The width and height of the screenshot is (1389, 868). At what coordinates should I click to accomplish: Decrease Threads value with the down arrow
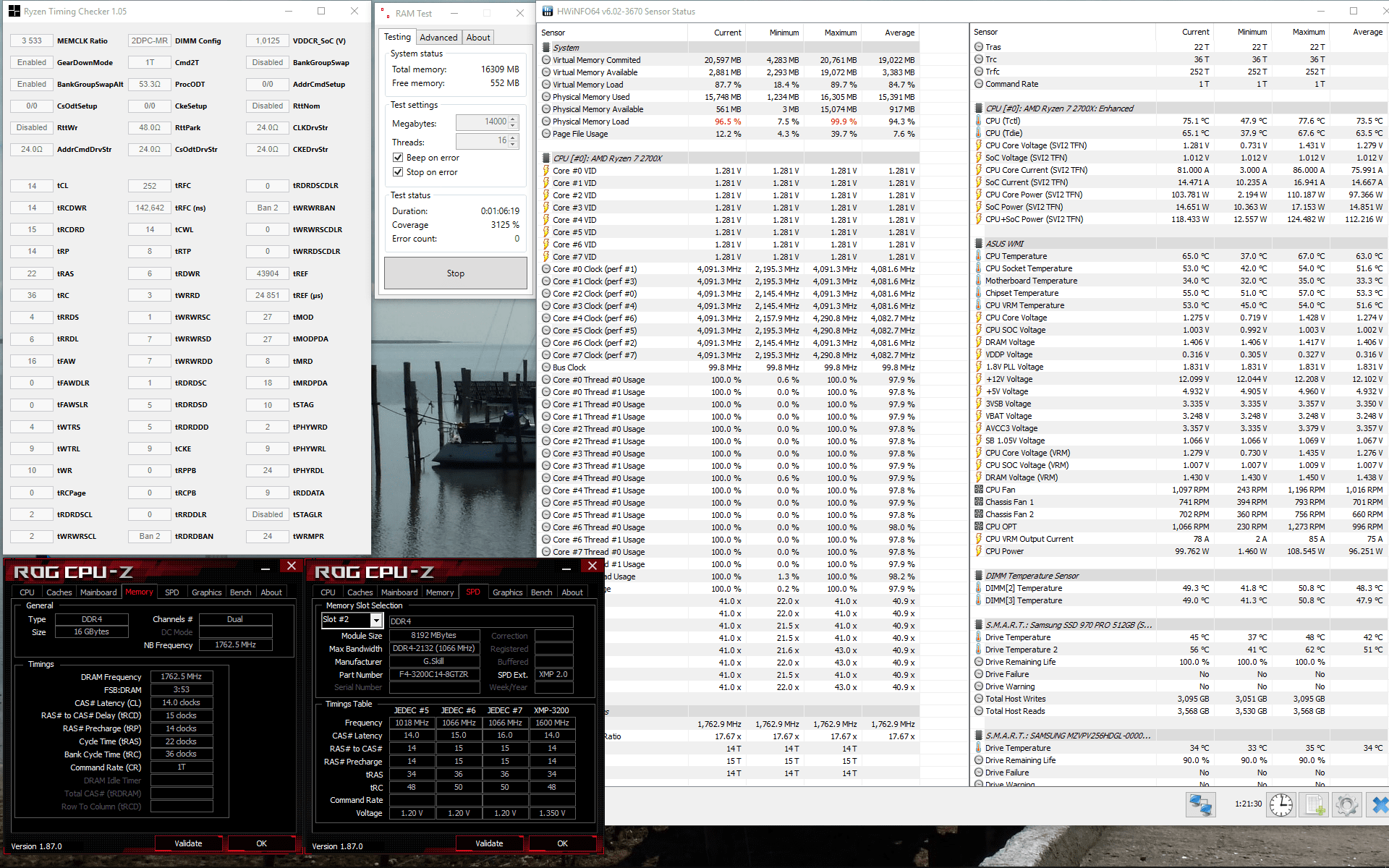513,144
